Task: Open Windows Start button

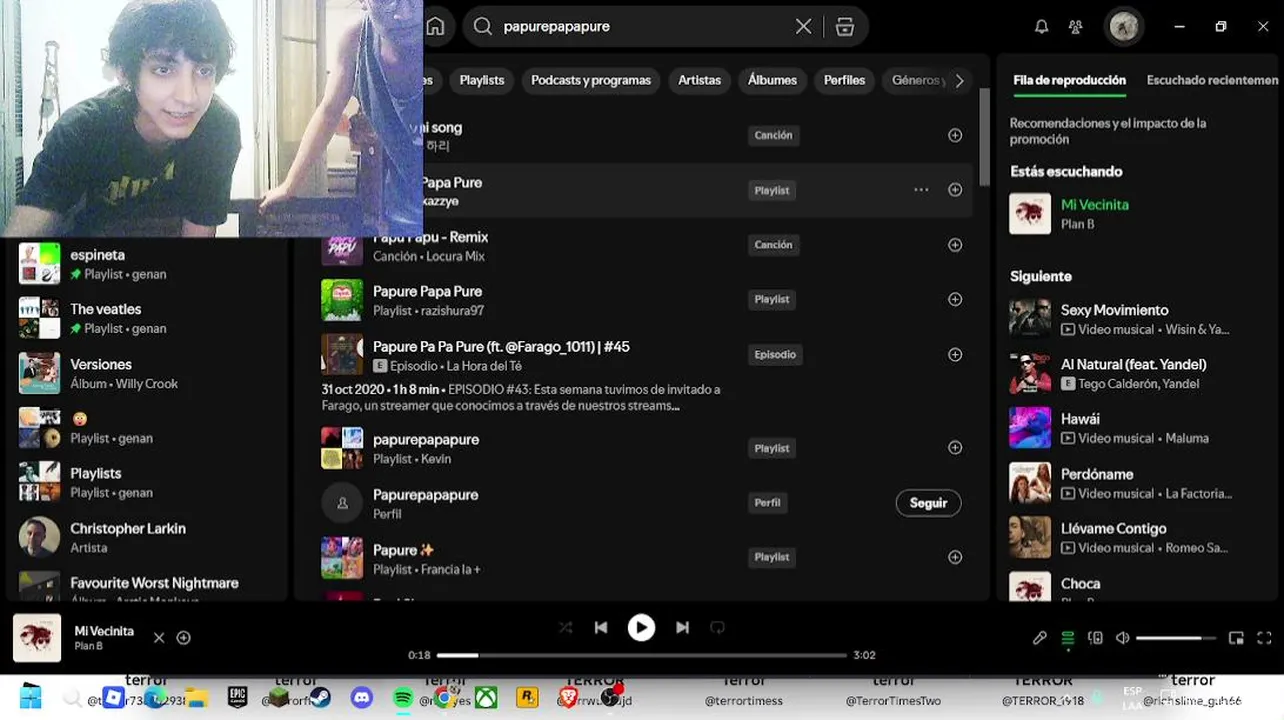Action: (x=30, y=697)
